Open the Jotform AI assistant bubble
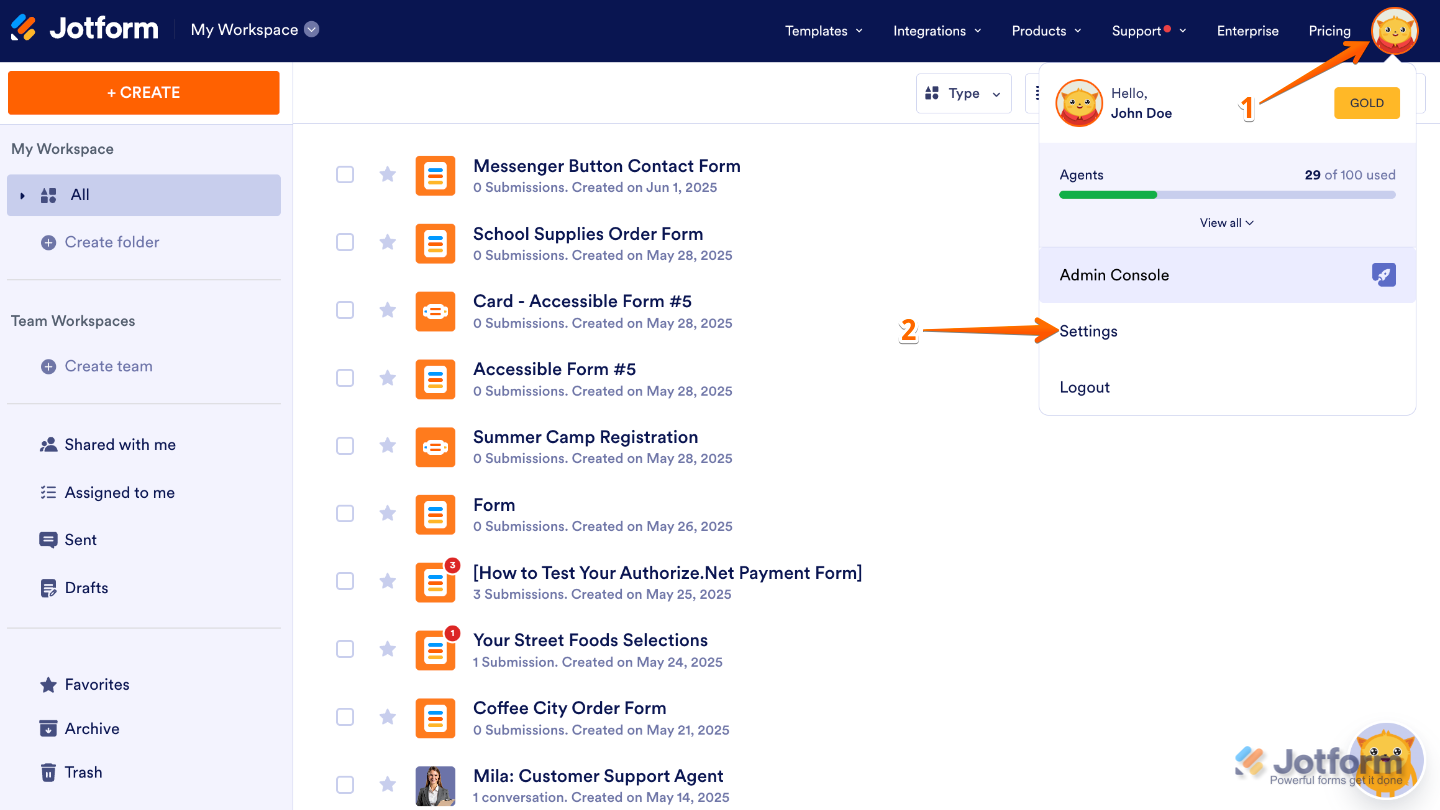 point(1386,760)
